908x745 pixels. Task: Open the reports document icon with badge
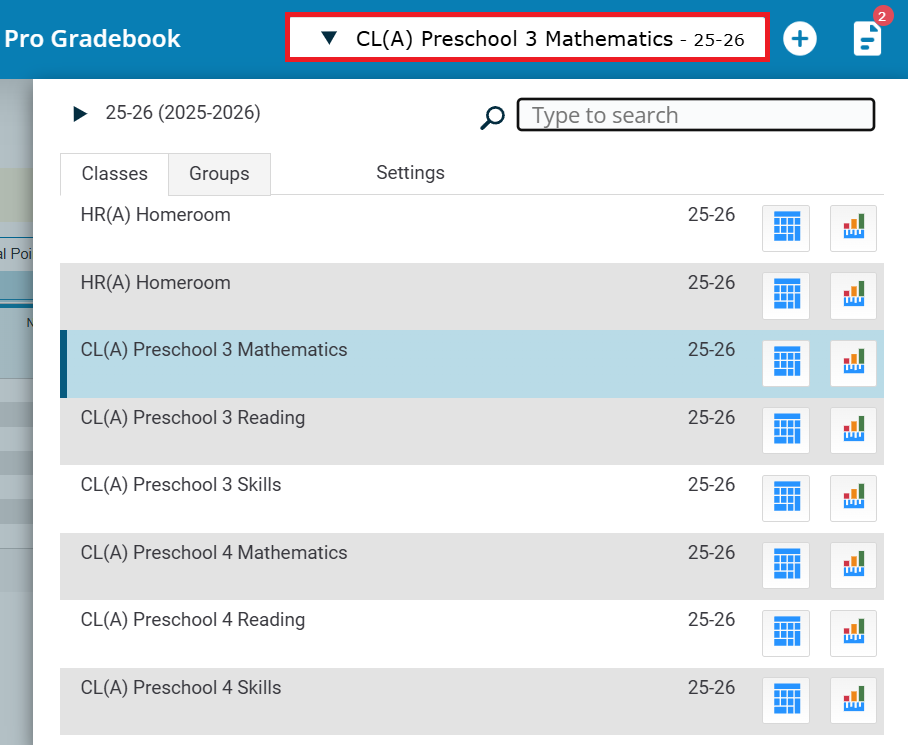pos(867,38)
